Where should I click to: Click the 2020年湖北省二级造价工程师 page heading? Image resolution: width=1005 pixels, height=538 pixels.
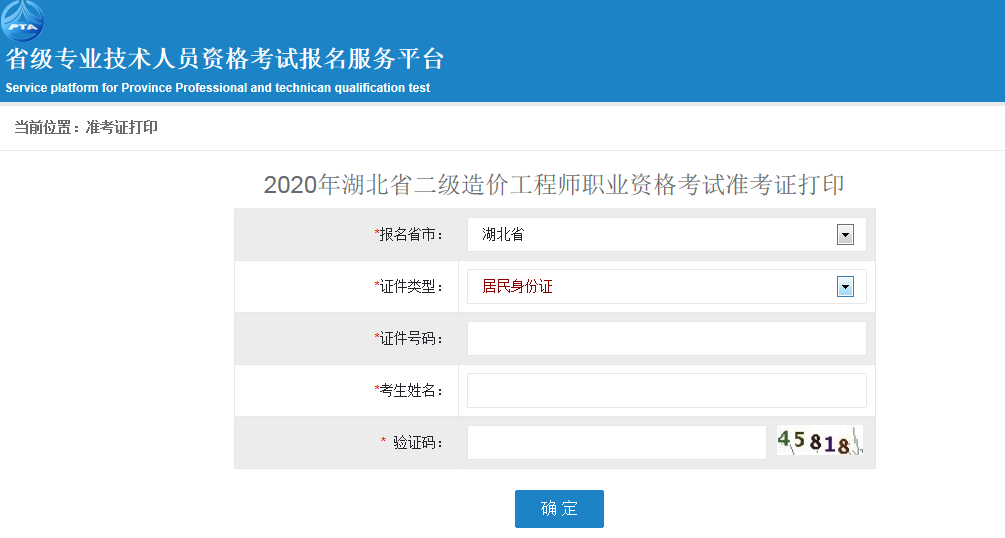tap(554, 185)
